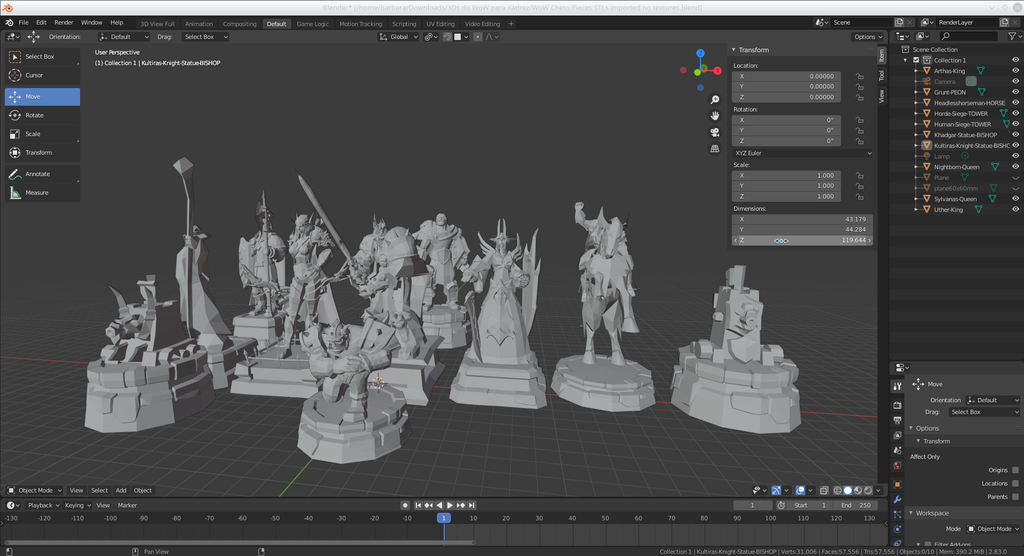
Task: Uncheck the Collection 1 checkbox
Action: point(915,60)
